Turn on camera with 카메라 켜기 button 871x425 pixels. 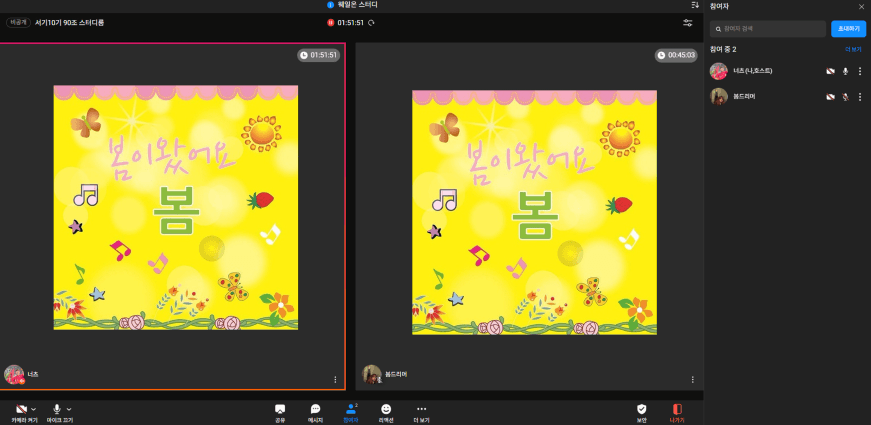(x=22, y=413)
